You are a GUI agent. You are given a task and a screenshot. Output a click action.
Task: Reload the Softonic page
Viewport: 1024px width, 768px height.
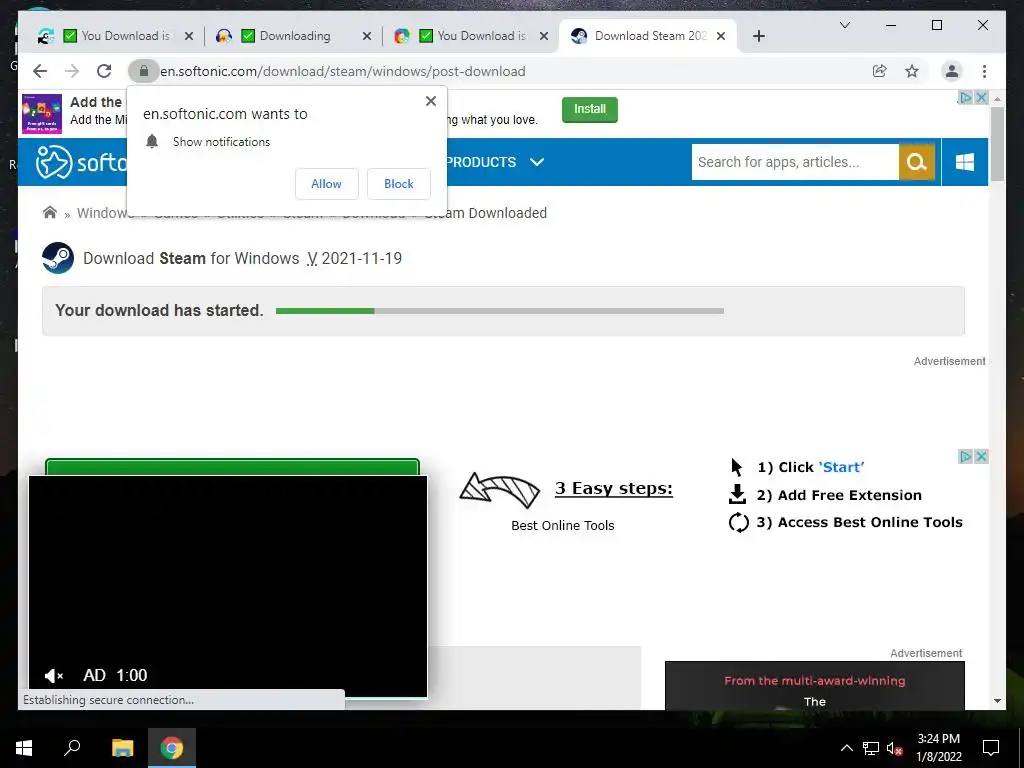pos(104,71)
